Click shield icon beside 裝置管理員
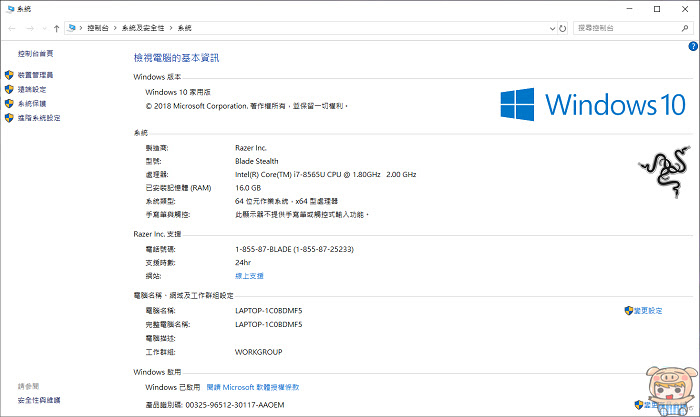The width and height of the screenshot is (700, 417). 9,75
